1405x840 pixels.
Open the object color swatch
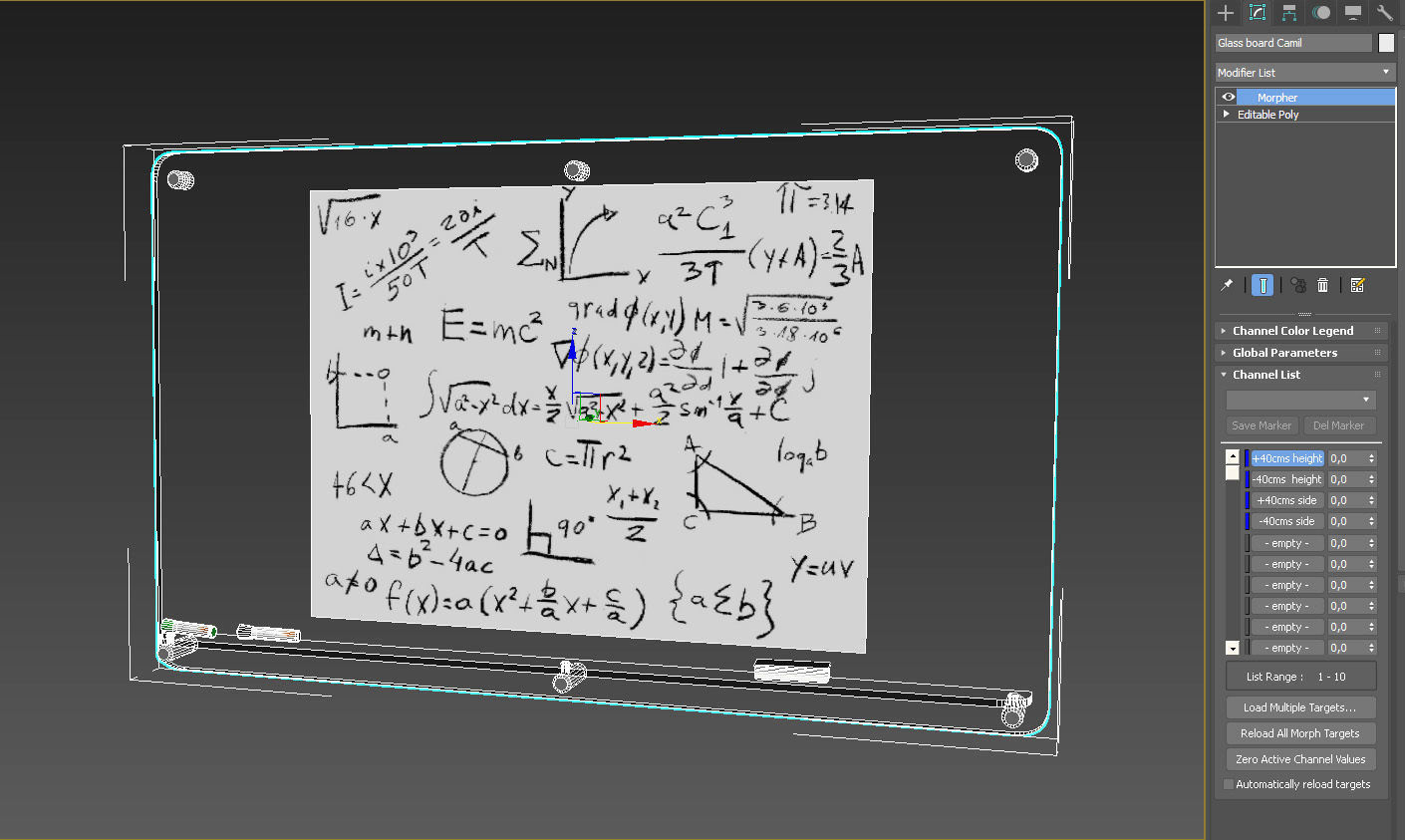coord(1386,43)
